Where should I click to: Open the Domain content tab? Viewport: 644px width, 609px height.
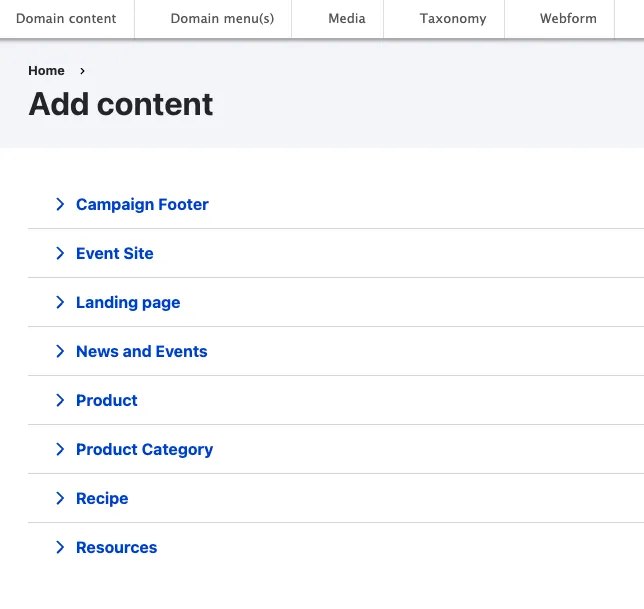pos(66,19)
